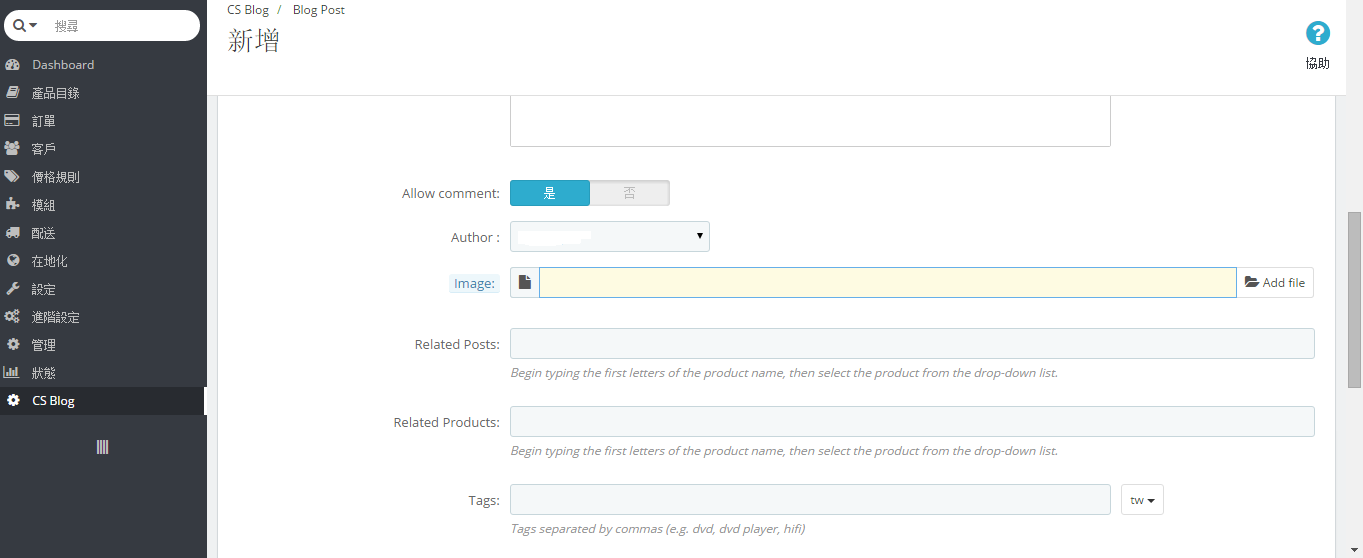The width and height of the screenshot is (1363, 558).
Task: Expand the tw language dropdown for Tags
Action: 1142,500
